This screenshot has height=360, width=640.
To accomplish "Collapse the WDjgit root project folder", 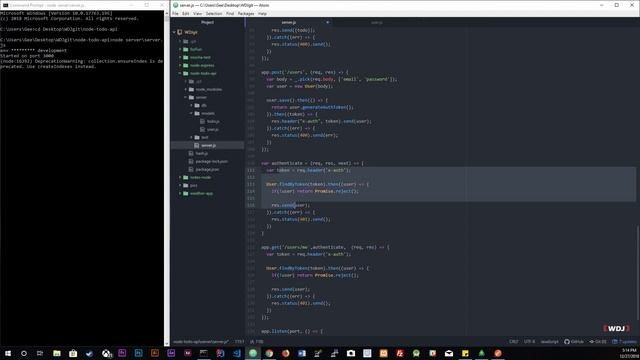I will pos(174,32).
